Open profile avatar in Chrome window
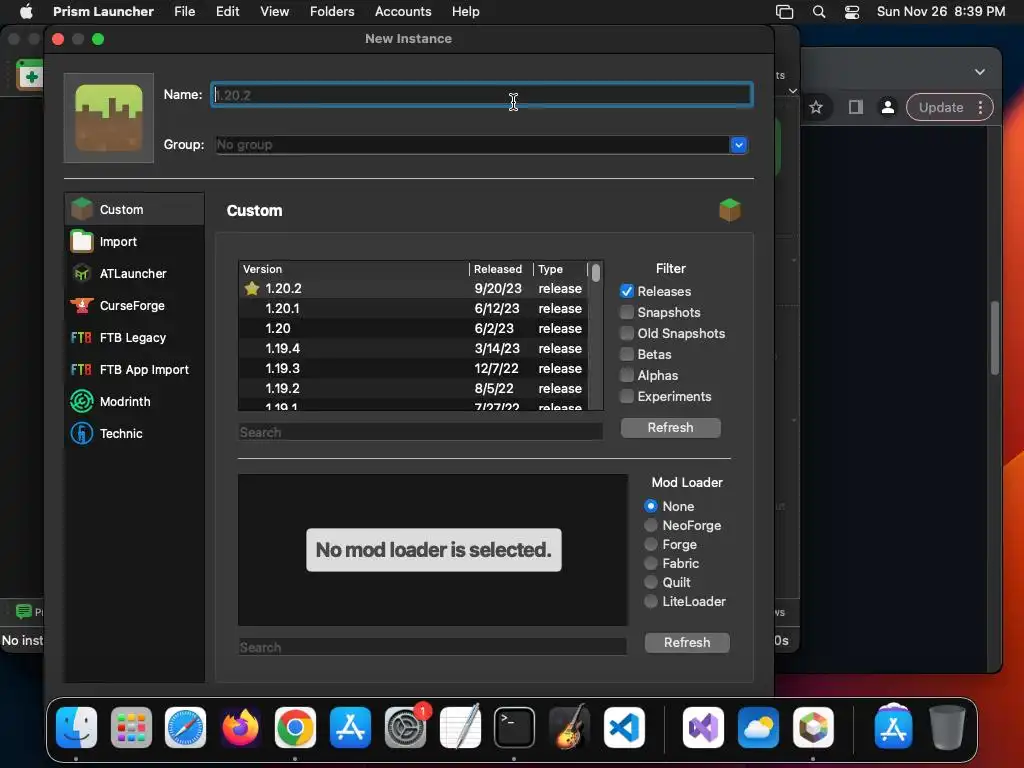Image resolution: width=1024 pixels, height=768 pixels. click(888, 107)
